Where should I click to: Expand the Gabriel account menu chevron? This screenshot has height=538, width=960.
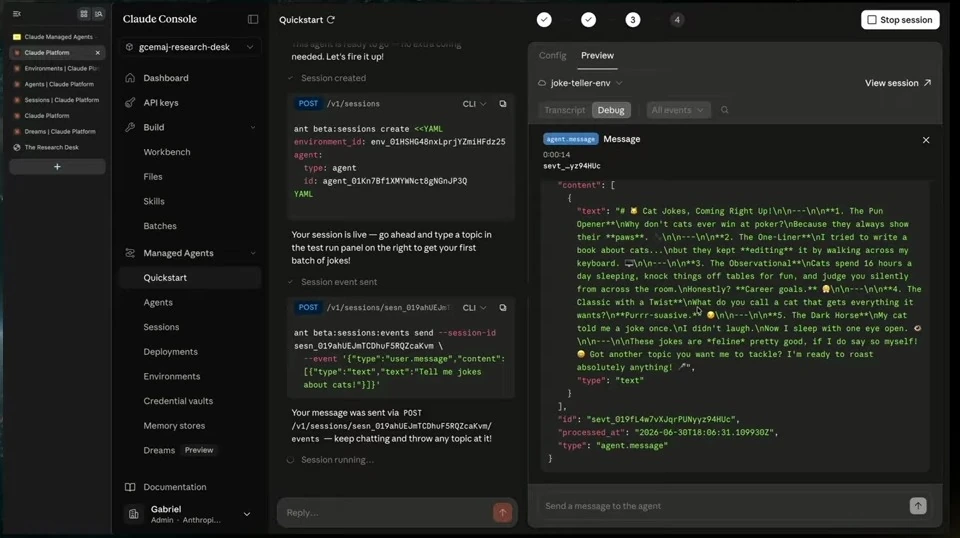coord(247,514)
